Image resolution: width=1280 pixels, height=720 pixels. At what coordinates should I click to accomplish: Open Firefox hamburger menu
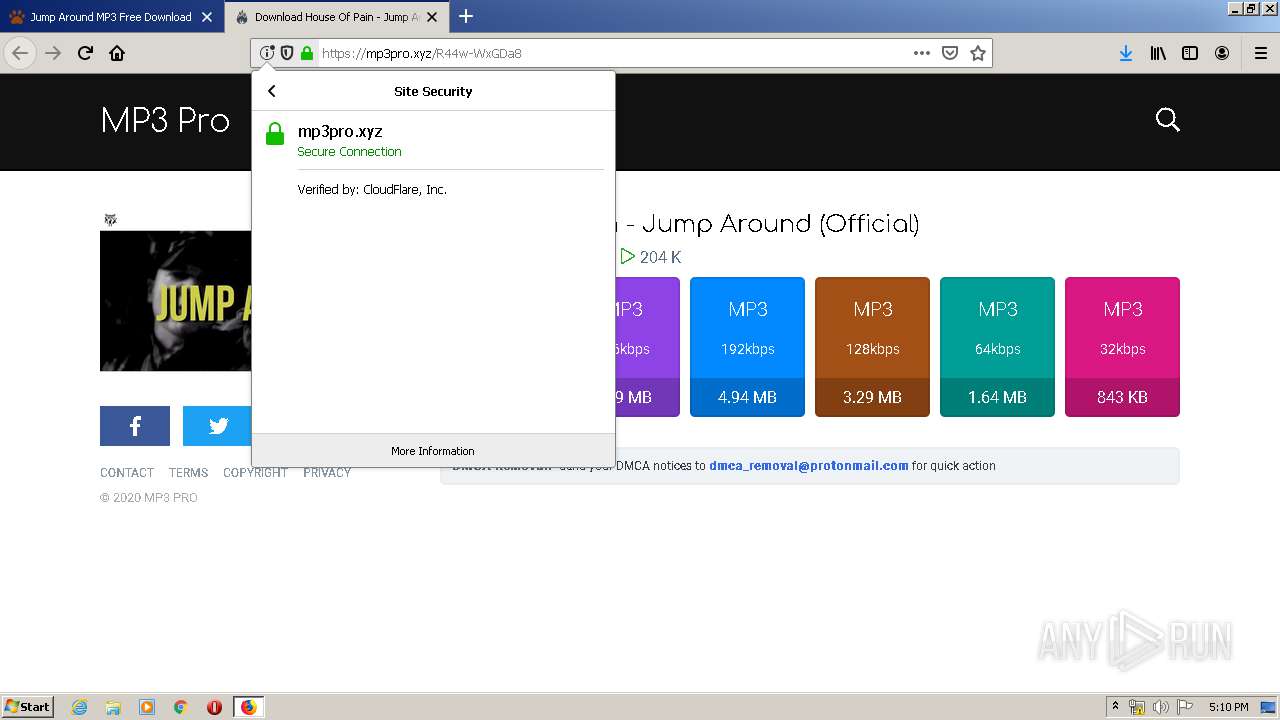pos(1261,53)
